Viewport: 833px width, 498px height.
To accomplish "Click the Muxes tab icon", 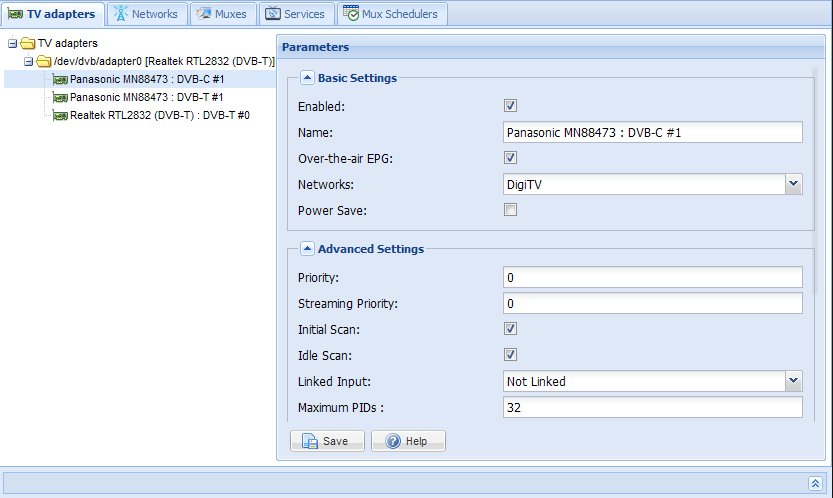I will 204,13.
